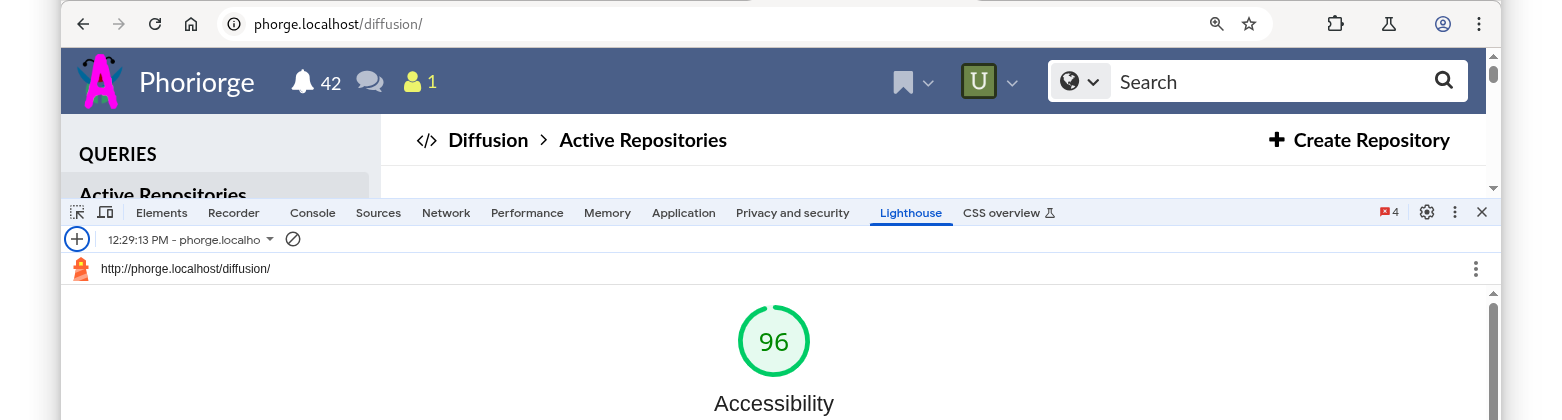Click the search magnifier button
The height and width of the screenshot is (420, 1562).
click(1443, 81)
